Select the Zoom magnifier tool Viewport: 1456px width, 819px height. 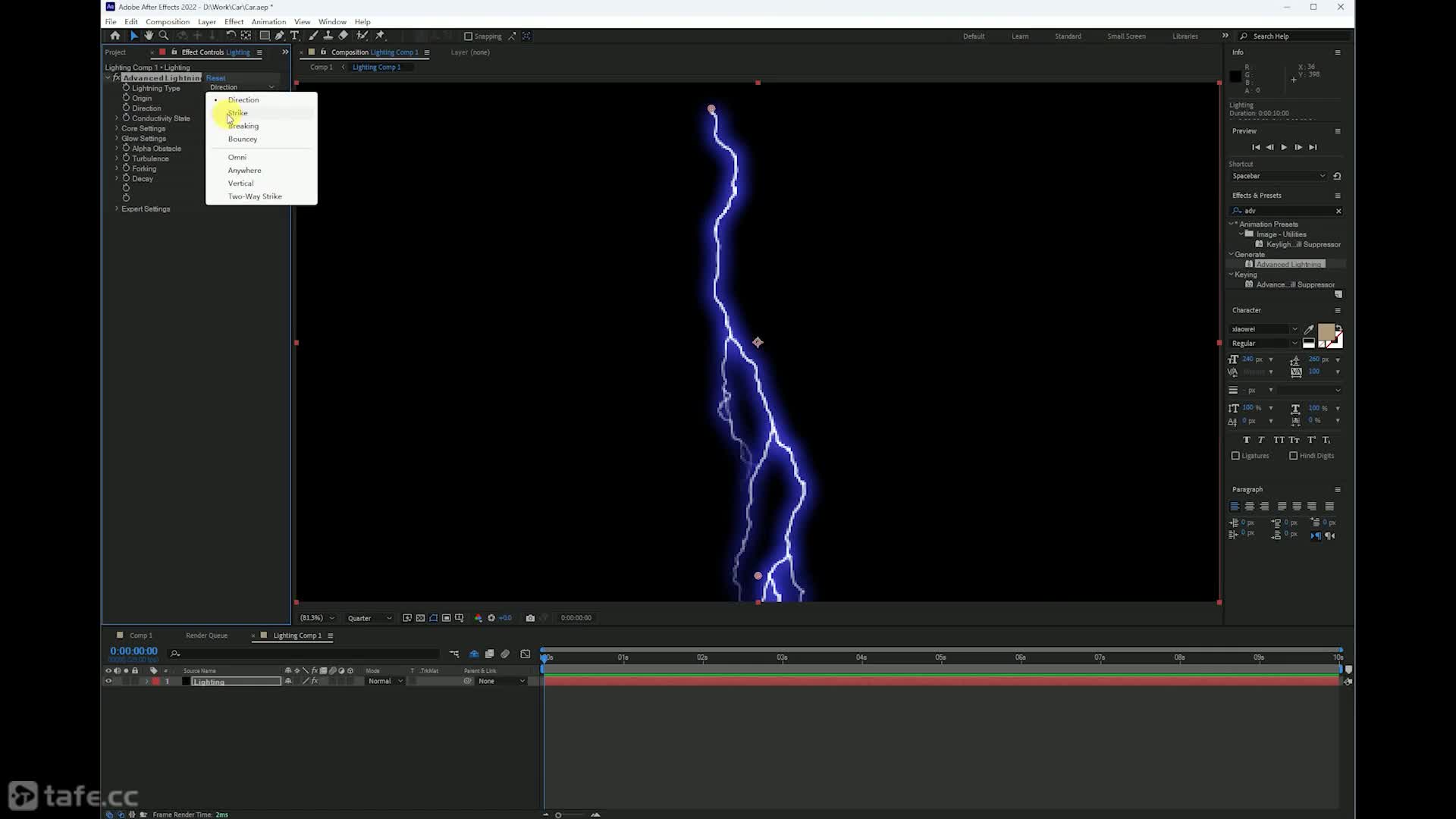pyautogui.click(x=163, y=36)
